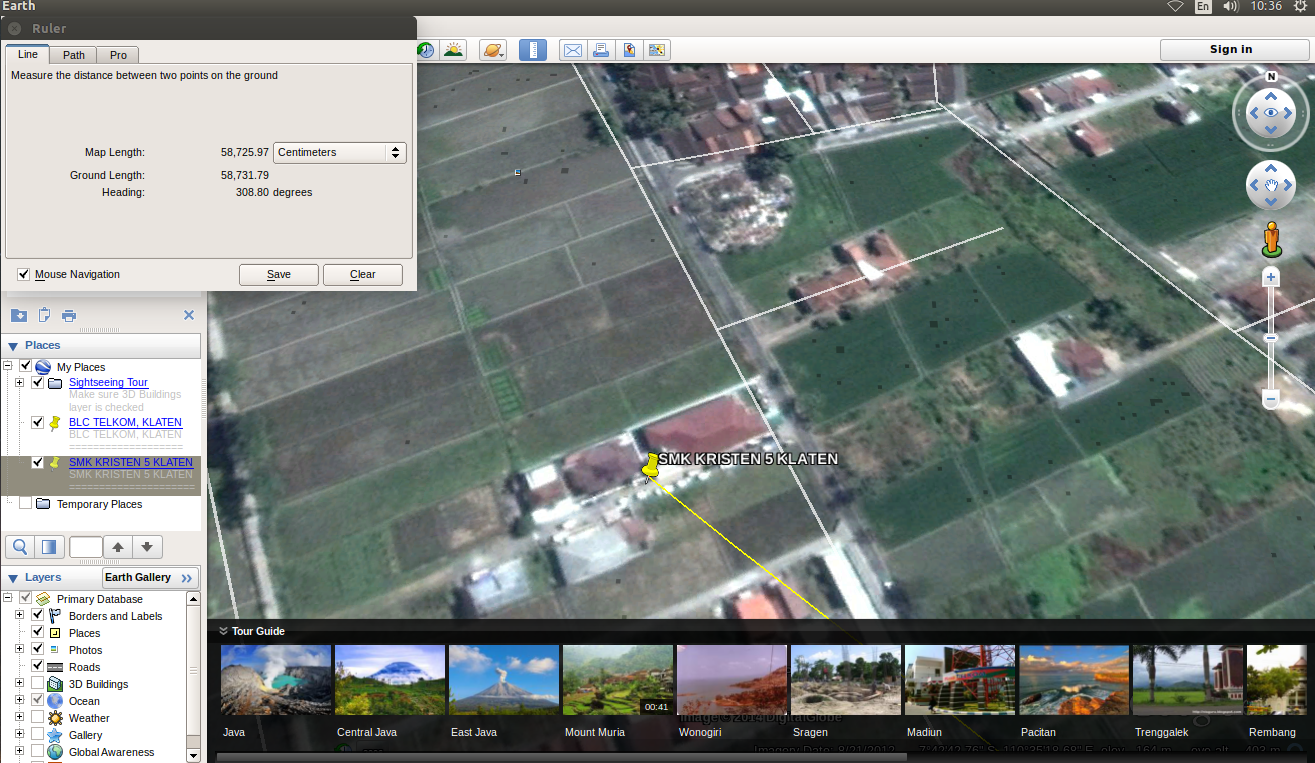
Task: Open the historical imagery clock tool
Action: 426,50
